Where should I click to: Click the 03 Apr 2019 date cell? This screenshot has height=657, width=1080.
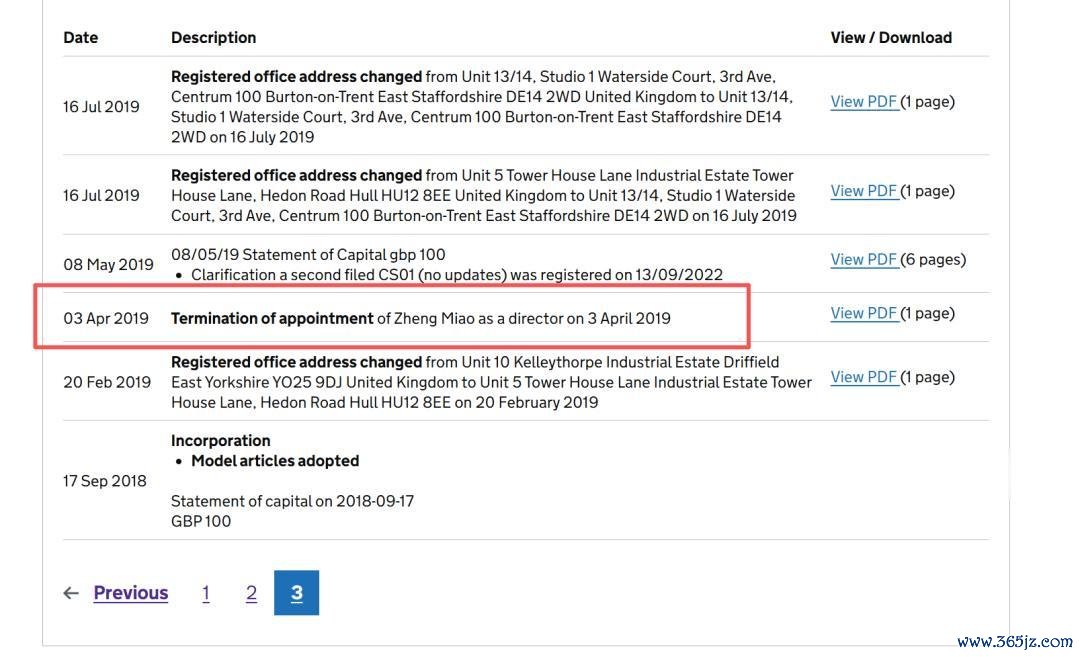coord(105,318)
